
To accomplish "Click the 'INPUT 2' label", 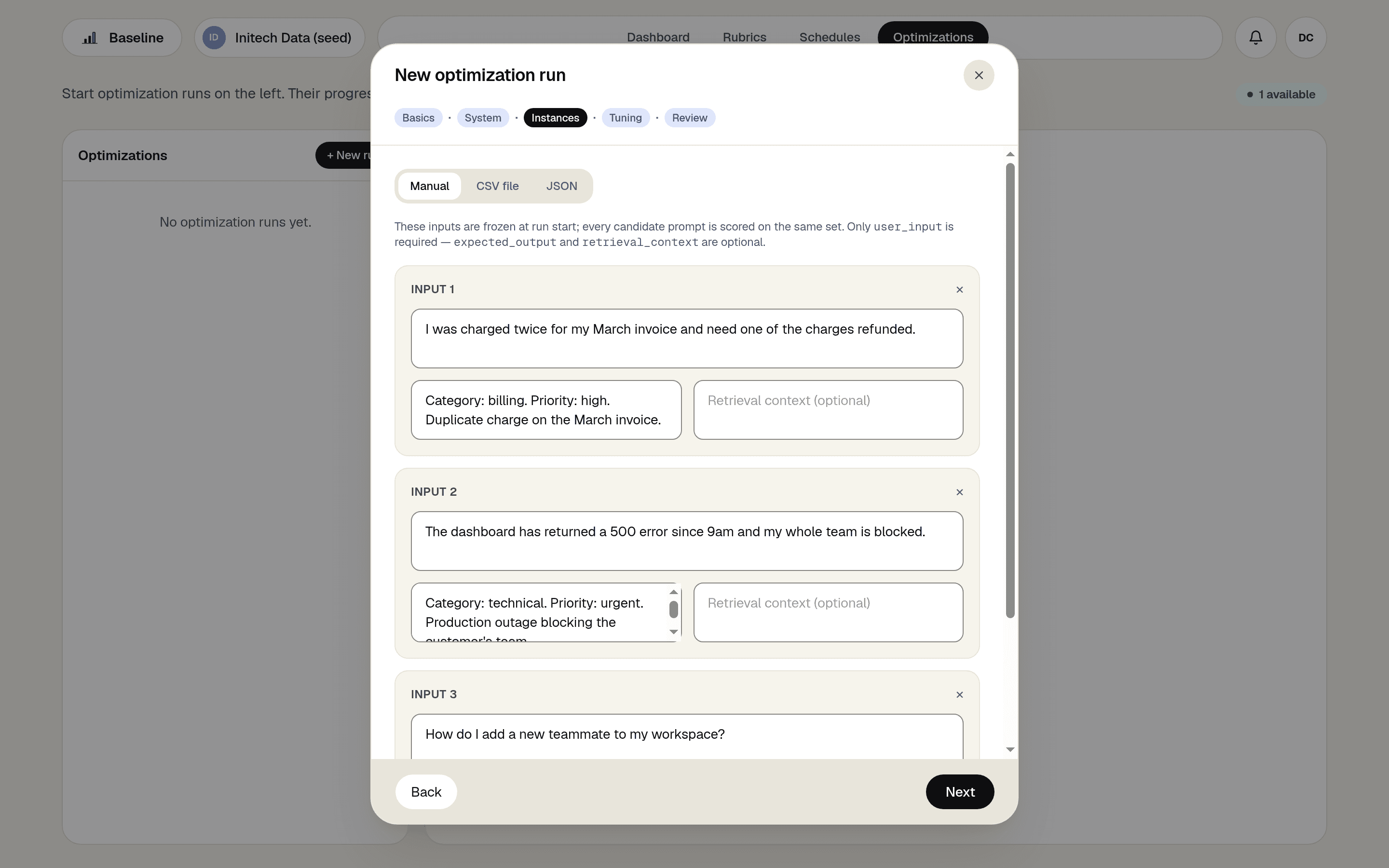I will pyautogui.click(x=434, y=492).
